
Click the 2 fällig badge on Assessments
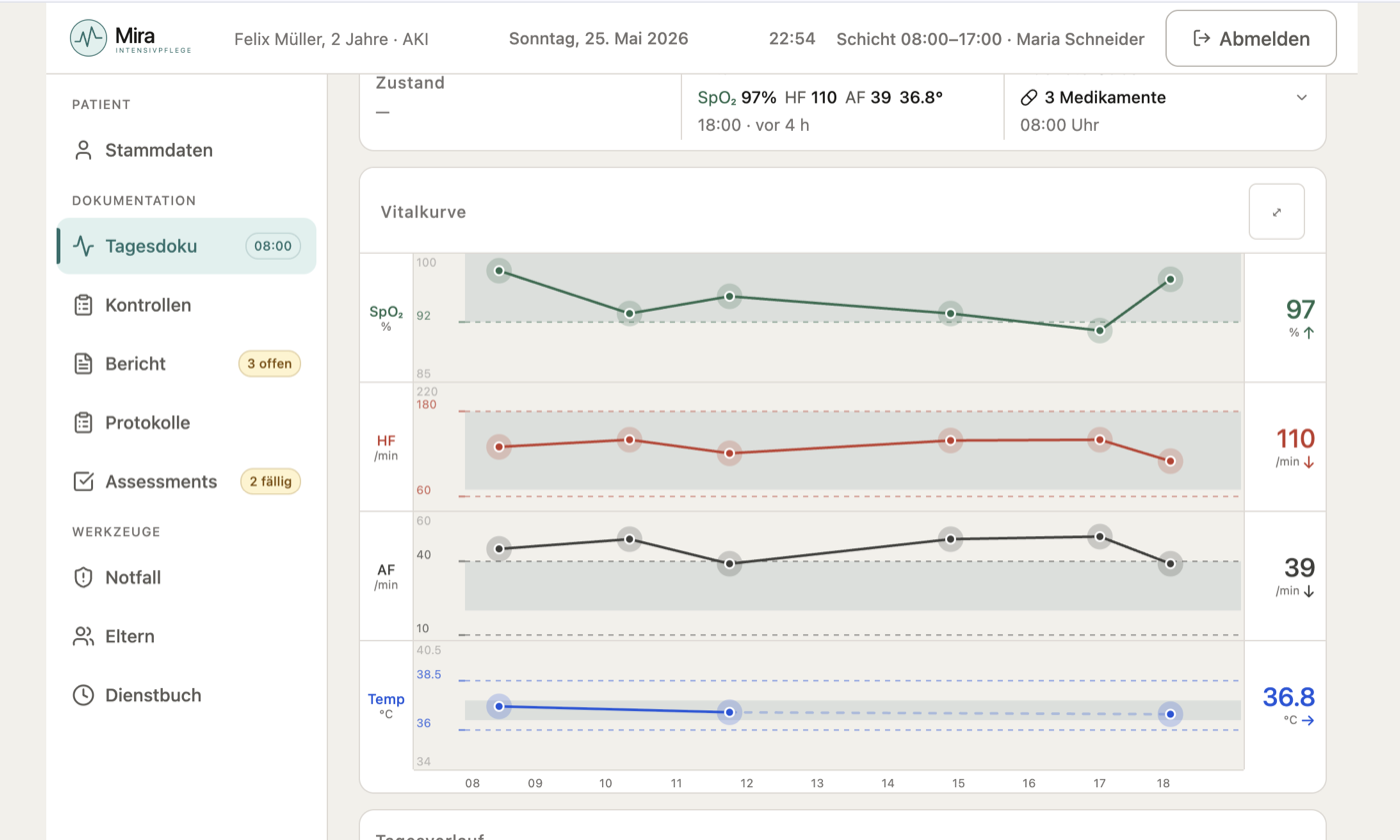(x=270, y=482)
